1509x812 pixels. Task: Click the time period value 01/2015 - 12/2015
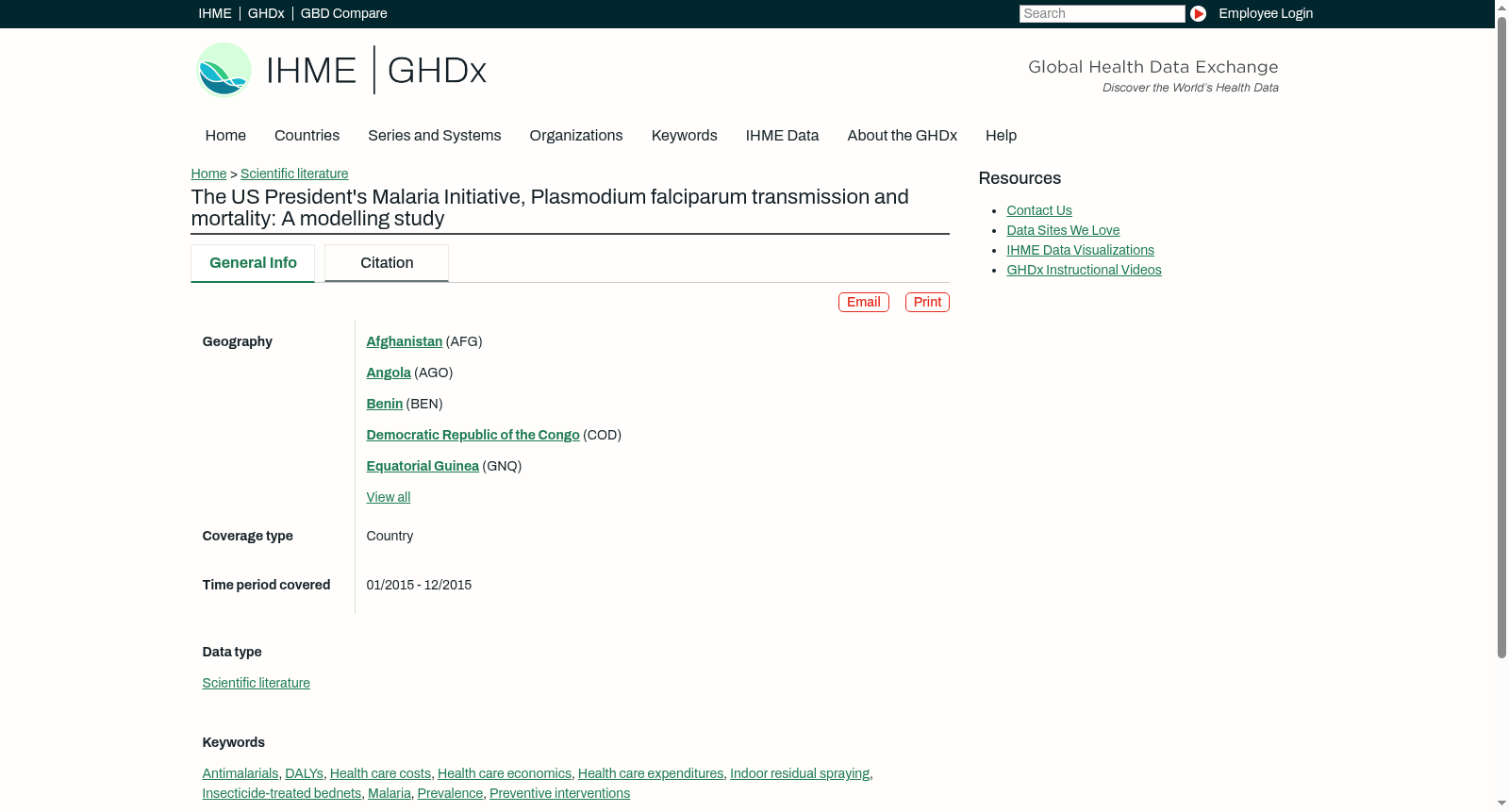pos(420,585)
